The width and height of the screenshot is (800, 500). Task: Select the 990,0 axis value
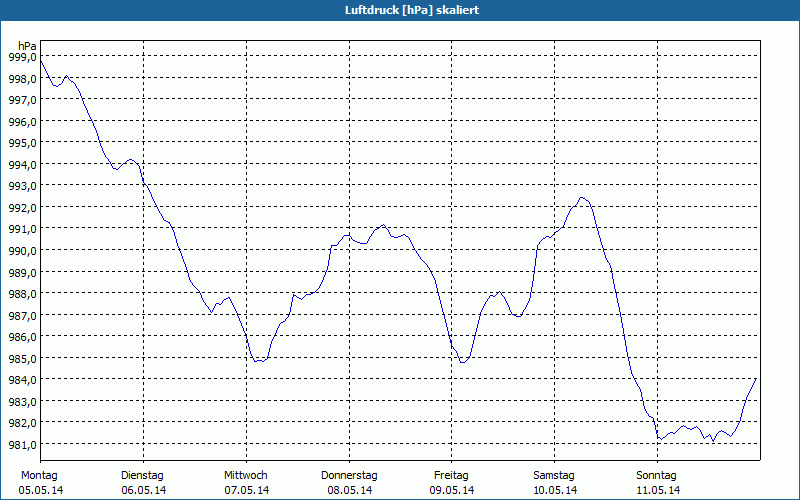click(x=22, y=251)
